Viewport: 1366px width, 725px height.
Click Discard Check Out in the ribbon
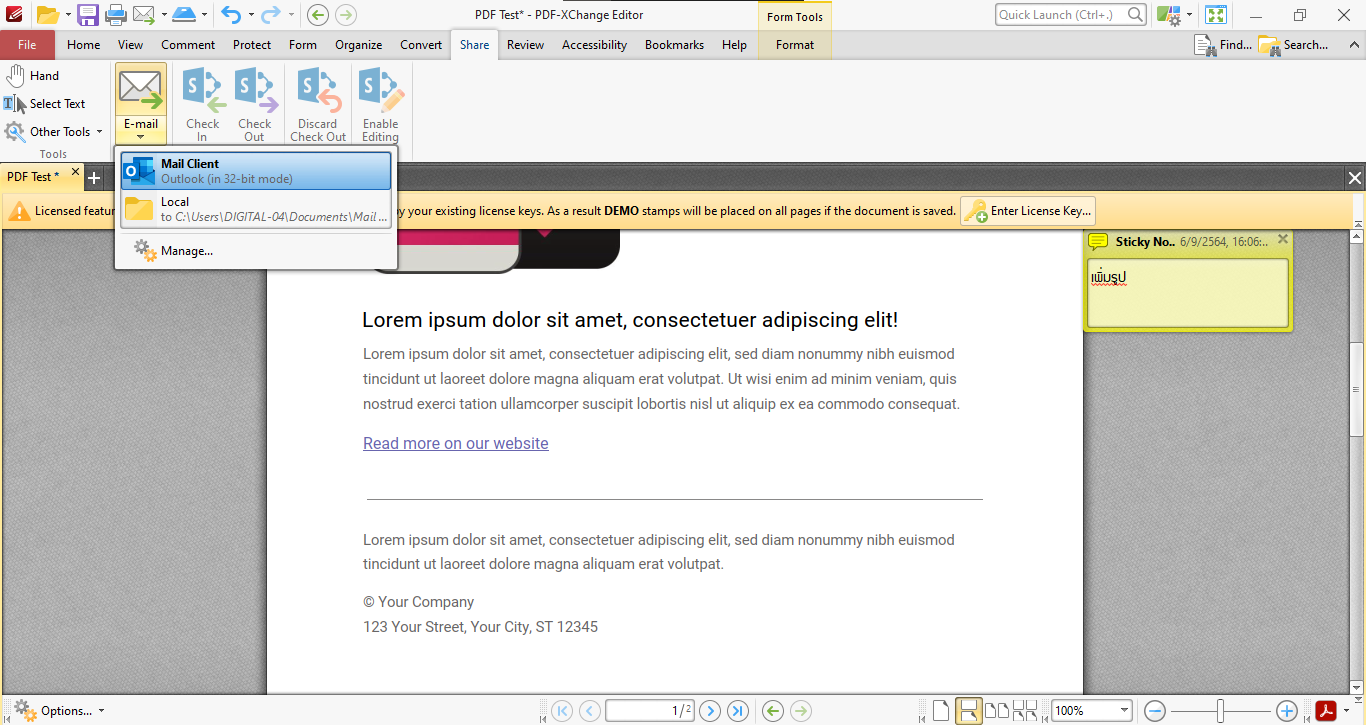click(x=318, y=104)
